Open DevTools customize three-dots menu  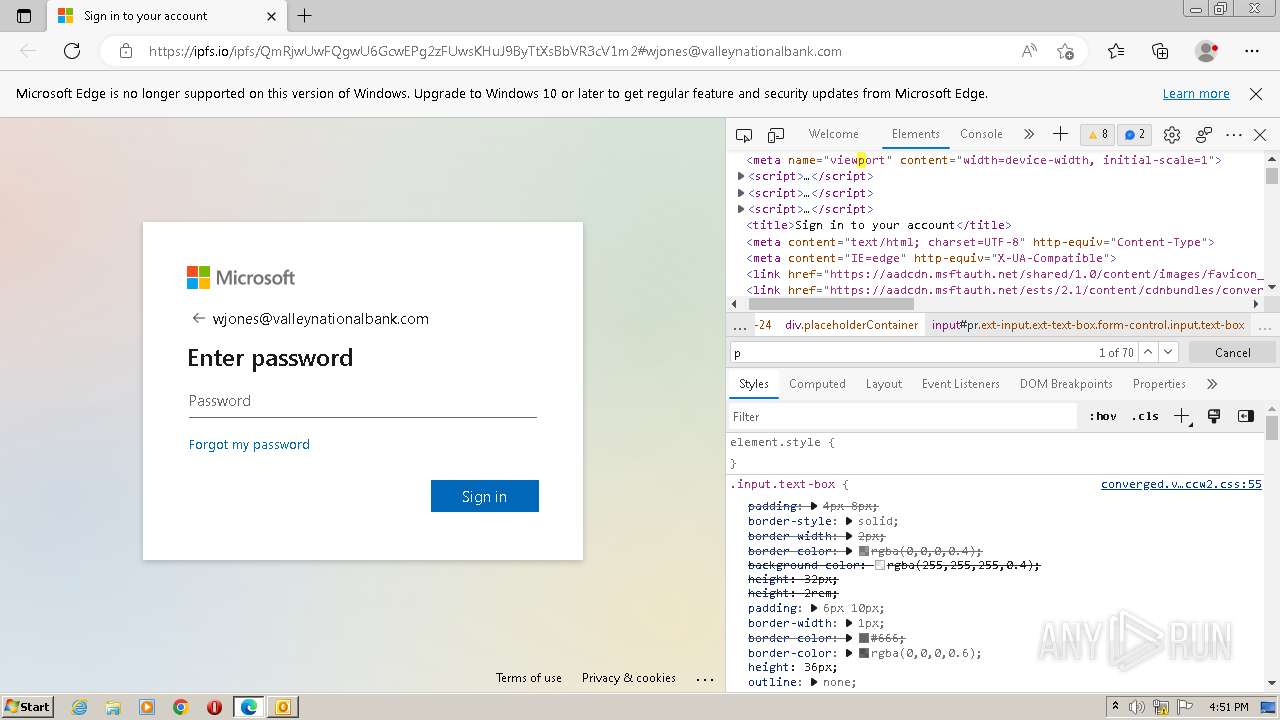[x=1234, y=135]
